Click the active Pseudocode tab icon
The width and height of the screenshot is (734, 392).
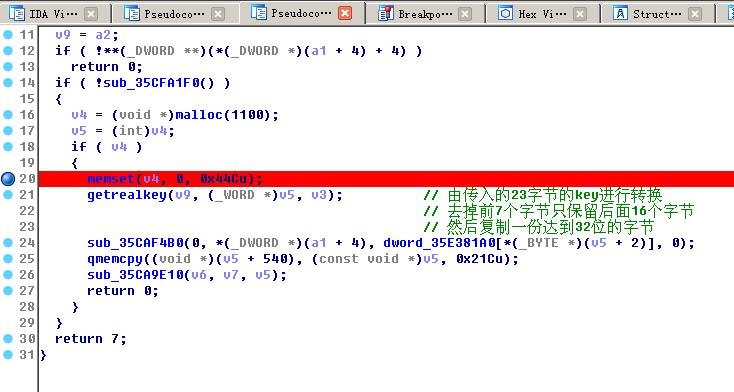coord(258,13)
